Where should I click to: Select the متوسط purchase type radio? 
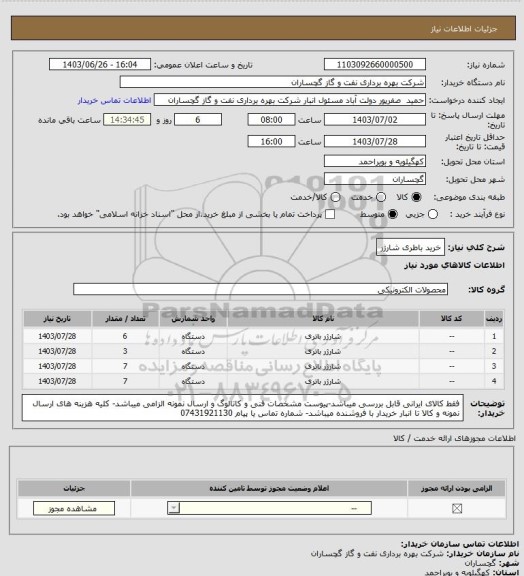pyautogui.click(x=392, y=214)
